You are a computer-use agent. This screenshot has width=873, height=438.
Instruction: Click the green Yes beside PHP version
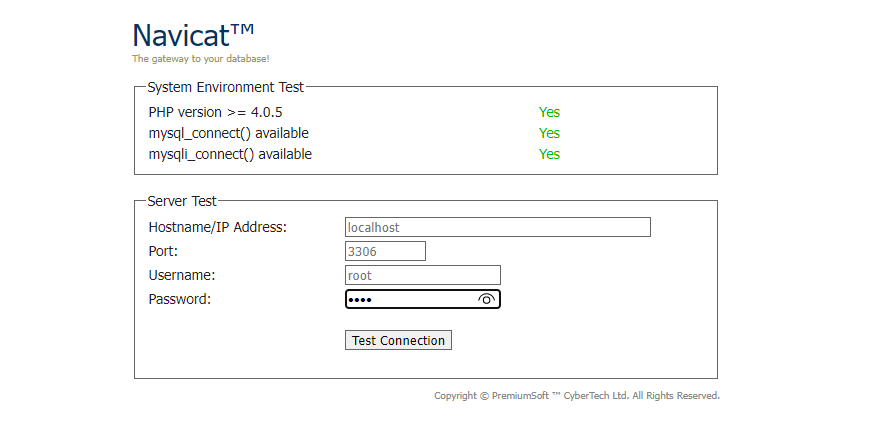click(x=549, y=112)
